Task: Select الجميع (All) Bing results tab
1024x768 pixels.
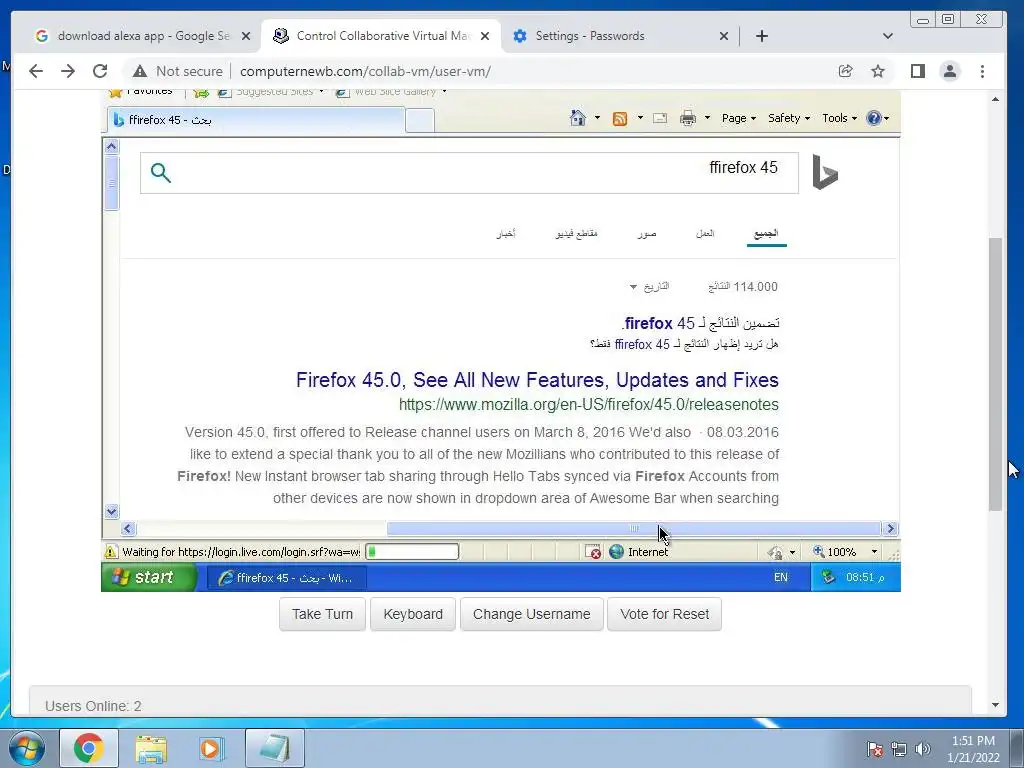Action: coord(767,233)
